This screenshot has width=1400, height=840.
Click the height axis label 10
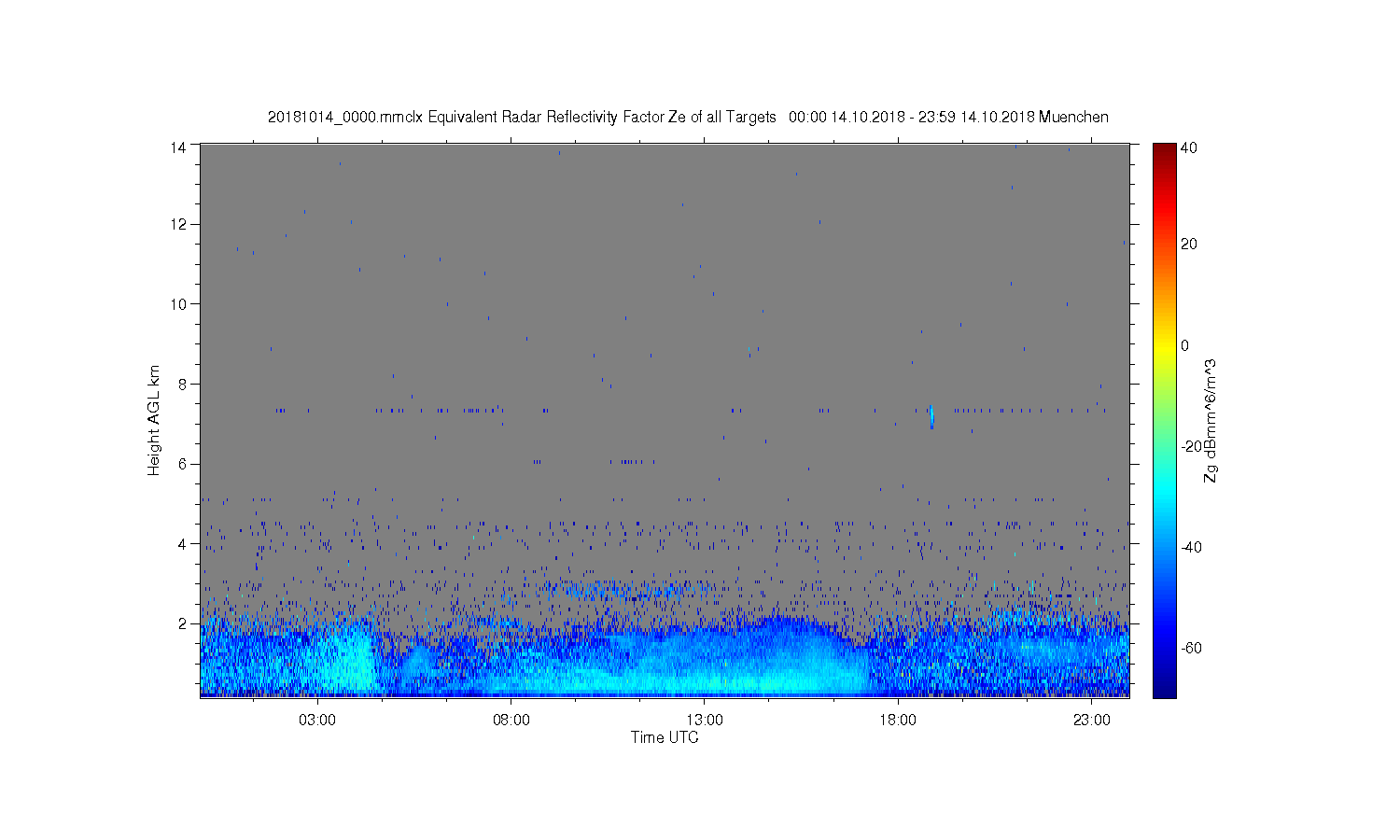(177, 304)
